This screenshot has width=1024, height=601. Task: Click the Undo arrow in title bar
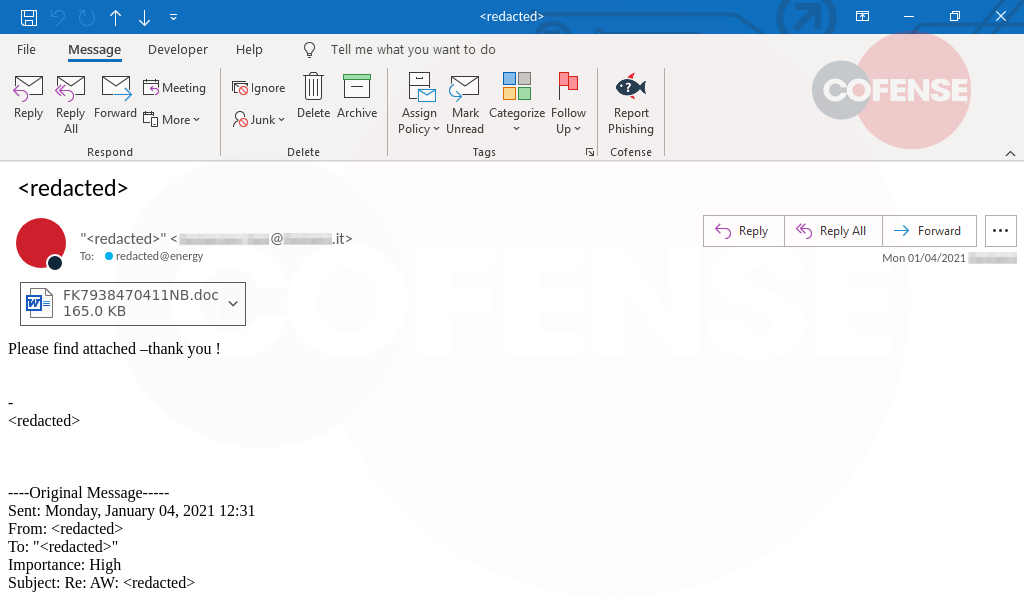58,17
